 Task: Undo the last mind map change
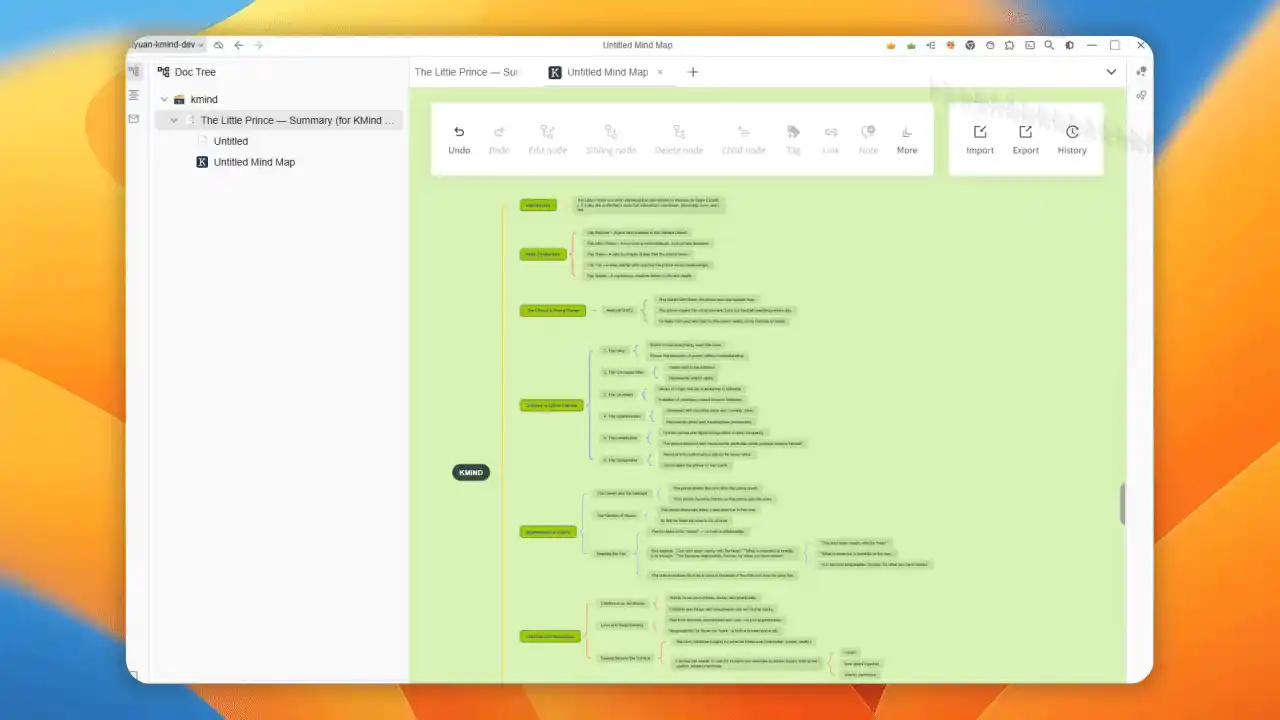point(459,139)
